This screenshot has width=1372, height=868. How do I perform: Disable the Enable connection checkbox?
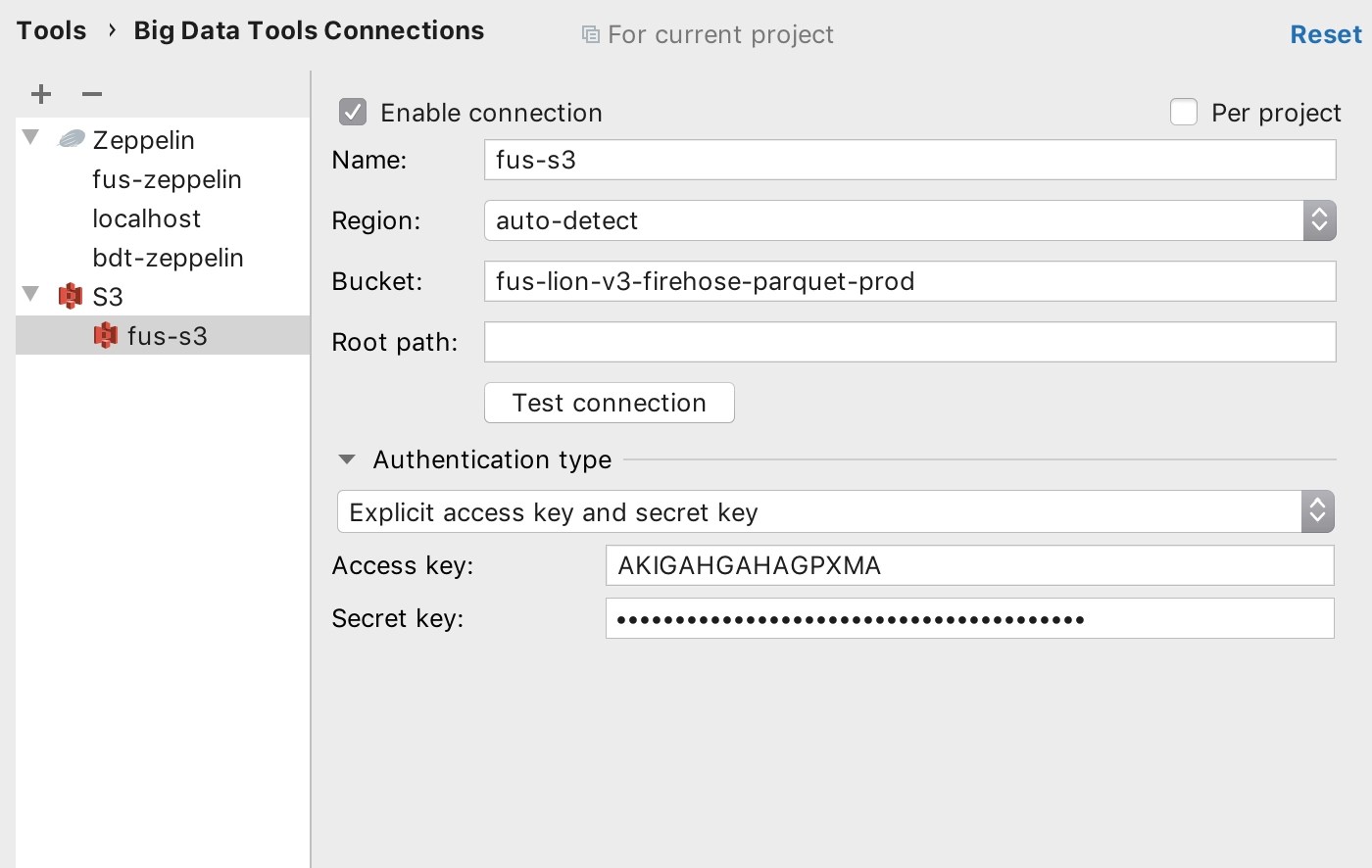(x=352, y=112)
